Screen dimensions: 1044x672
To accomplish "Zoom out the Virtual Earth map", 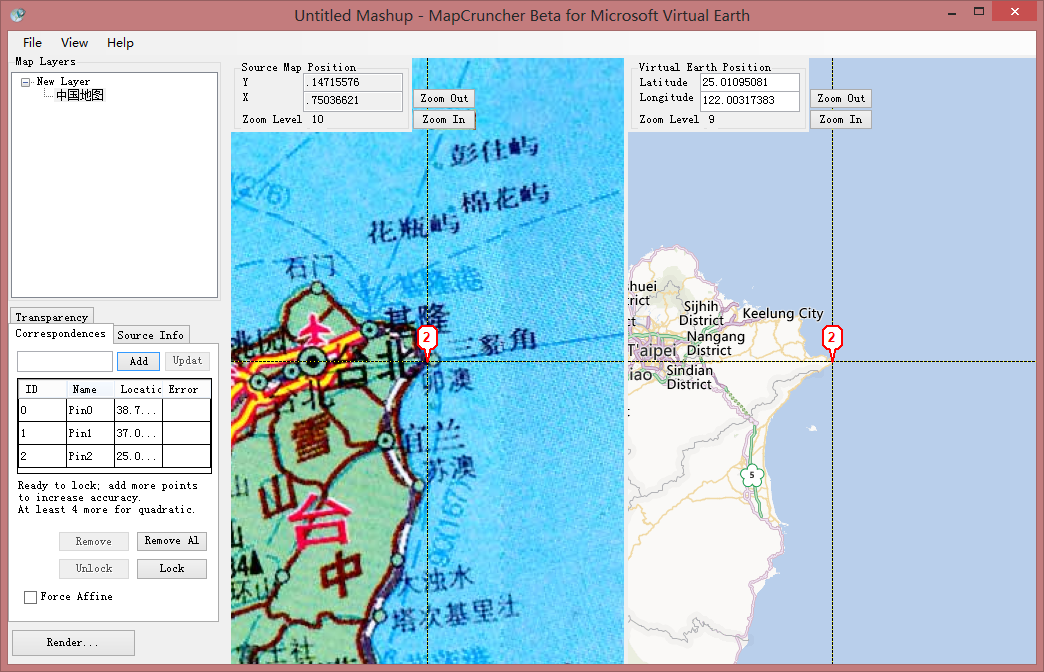I will (x=841, y=99).
